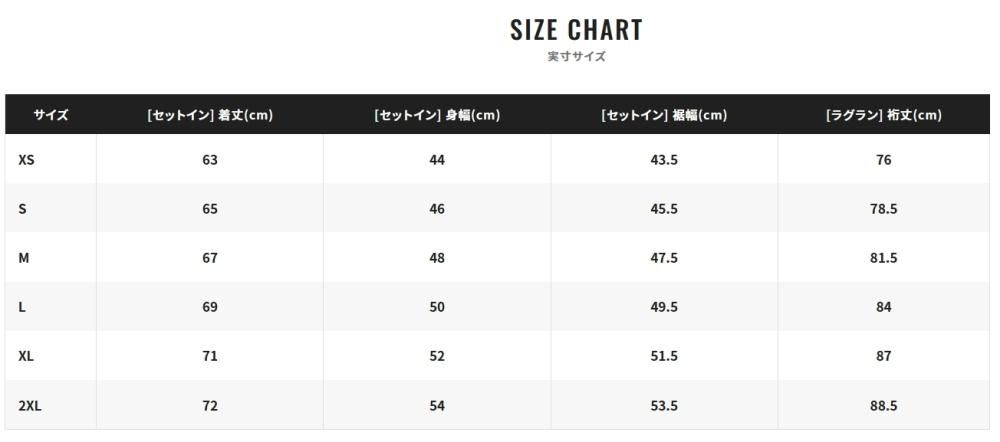Click the 2XL size row label

tap(29, 406)
